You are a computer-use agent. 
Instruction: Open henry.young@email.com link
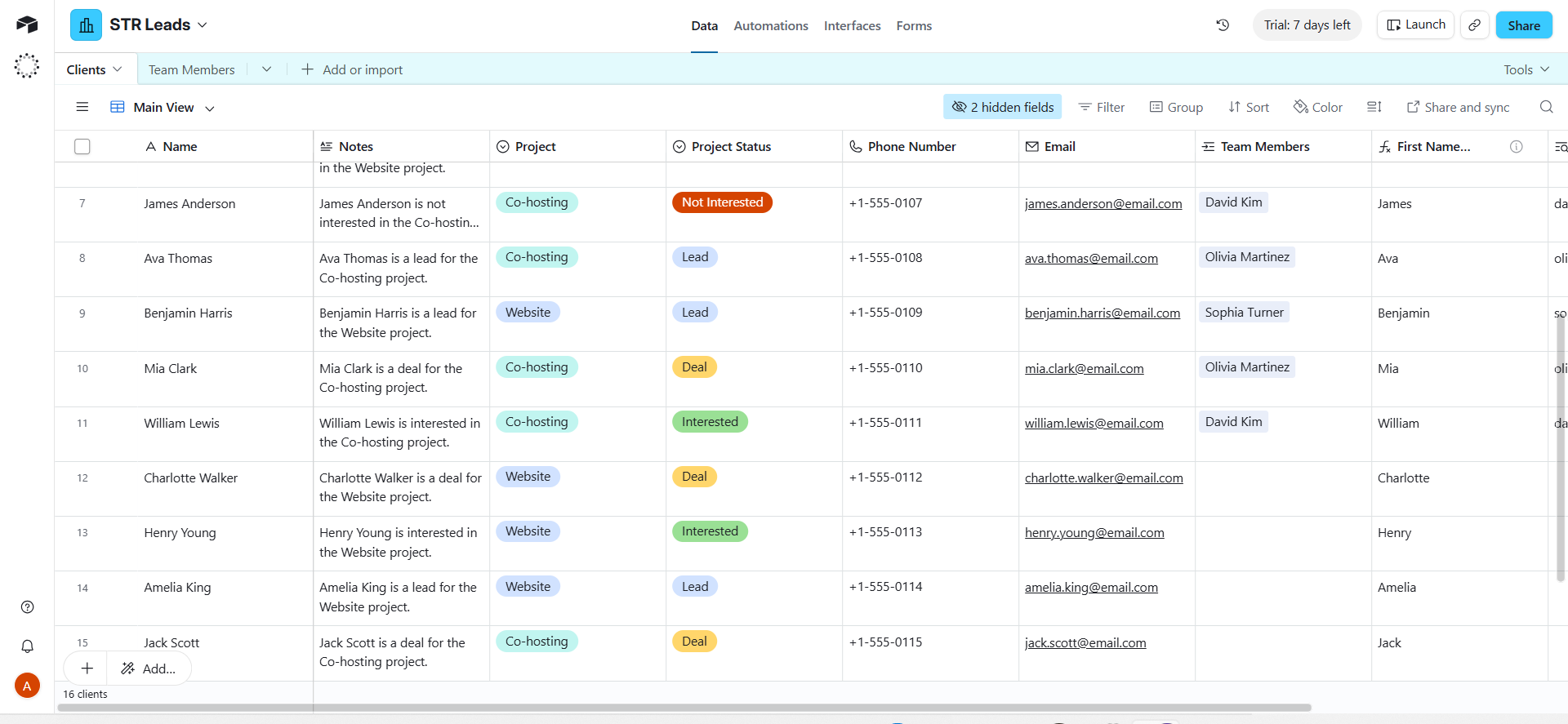pos(1094,532)
